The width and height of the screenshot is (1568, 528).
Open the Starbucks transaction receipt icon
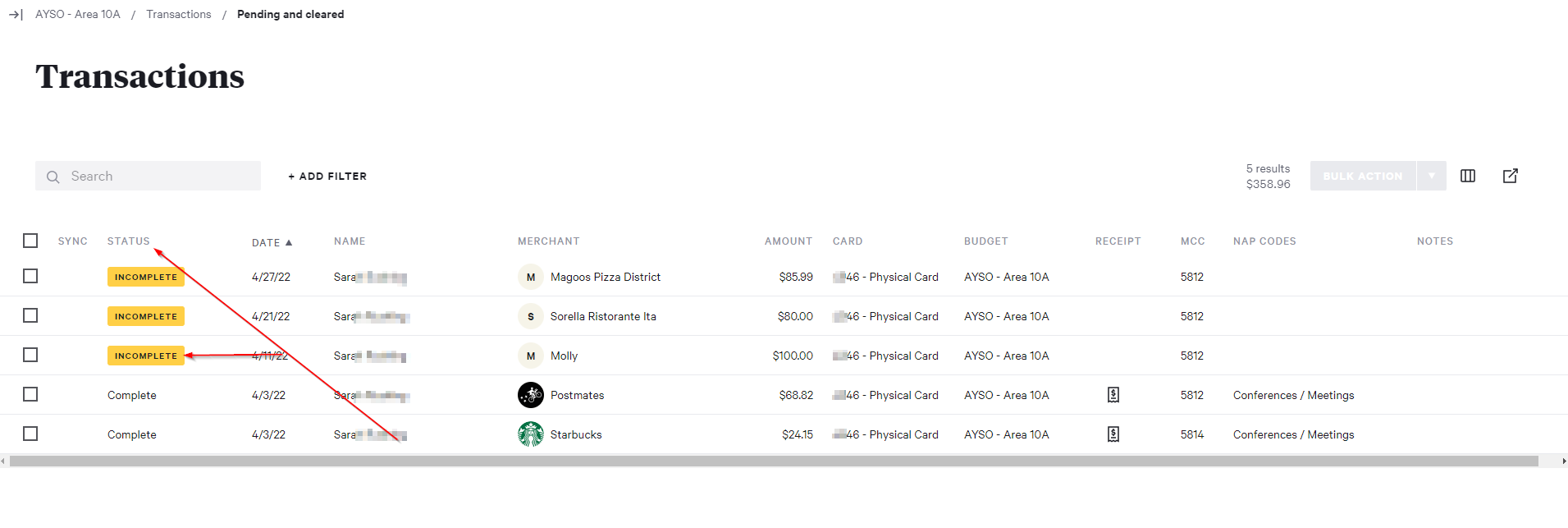[x=1113, y=434]
